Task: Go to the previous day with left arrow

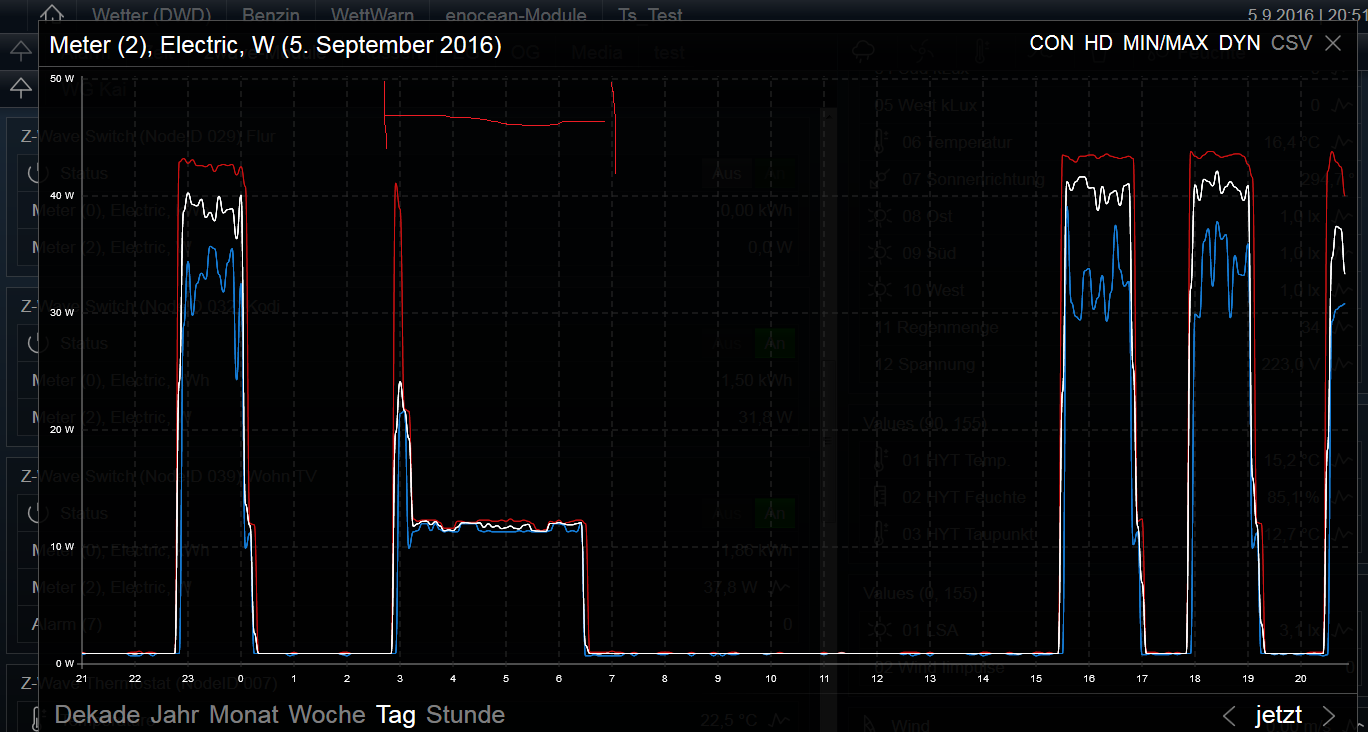Action: (x=1230, y=715)
